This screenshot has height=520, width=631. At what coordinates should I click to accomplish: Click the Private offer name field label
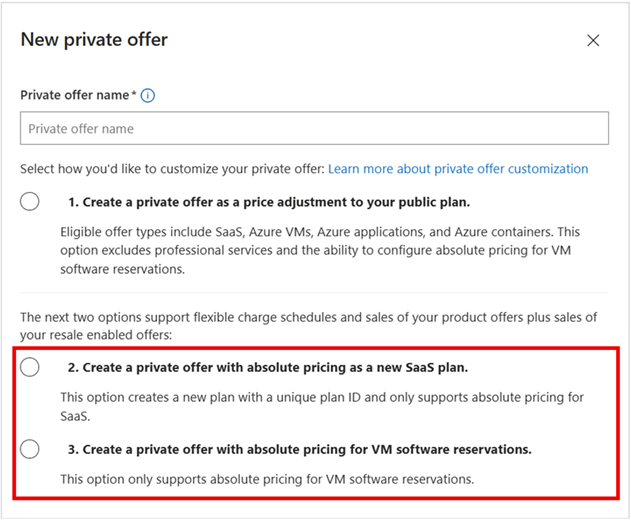[74, 96]
